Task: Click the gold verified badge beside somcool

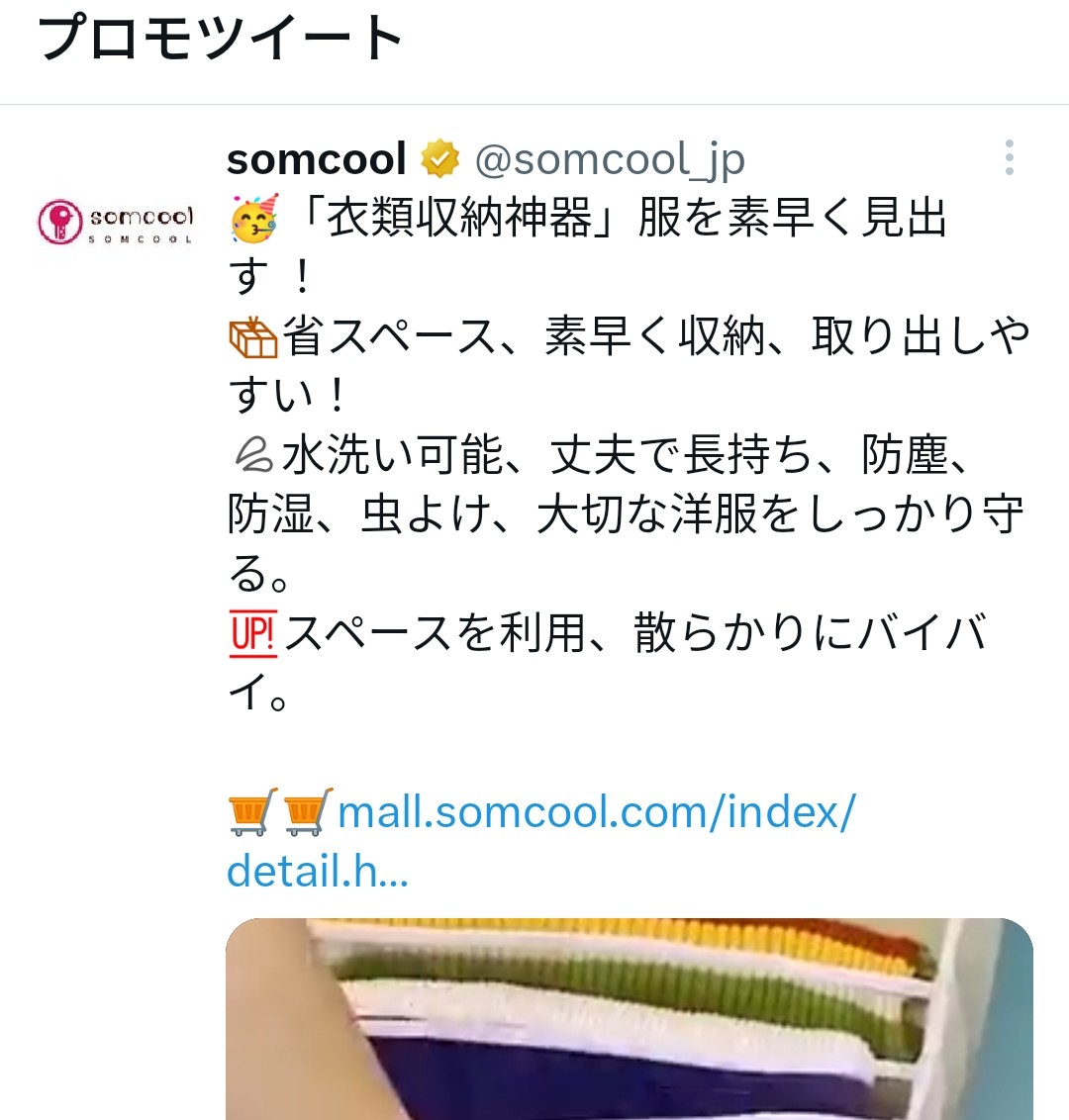Action: (x=440, y=158)
